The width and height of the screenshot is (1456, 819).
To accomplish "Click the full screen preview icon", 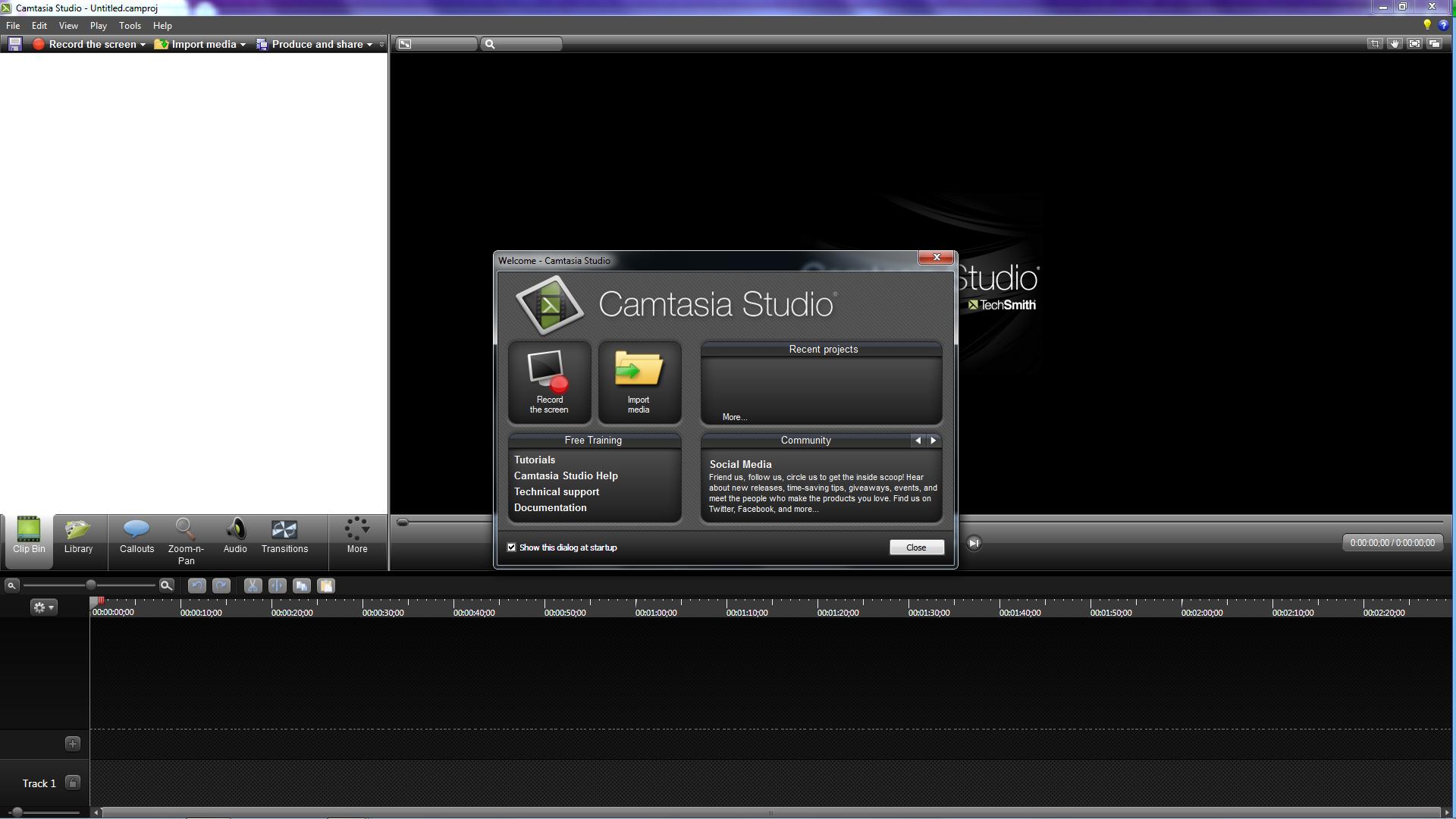I will (1414, 44).
